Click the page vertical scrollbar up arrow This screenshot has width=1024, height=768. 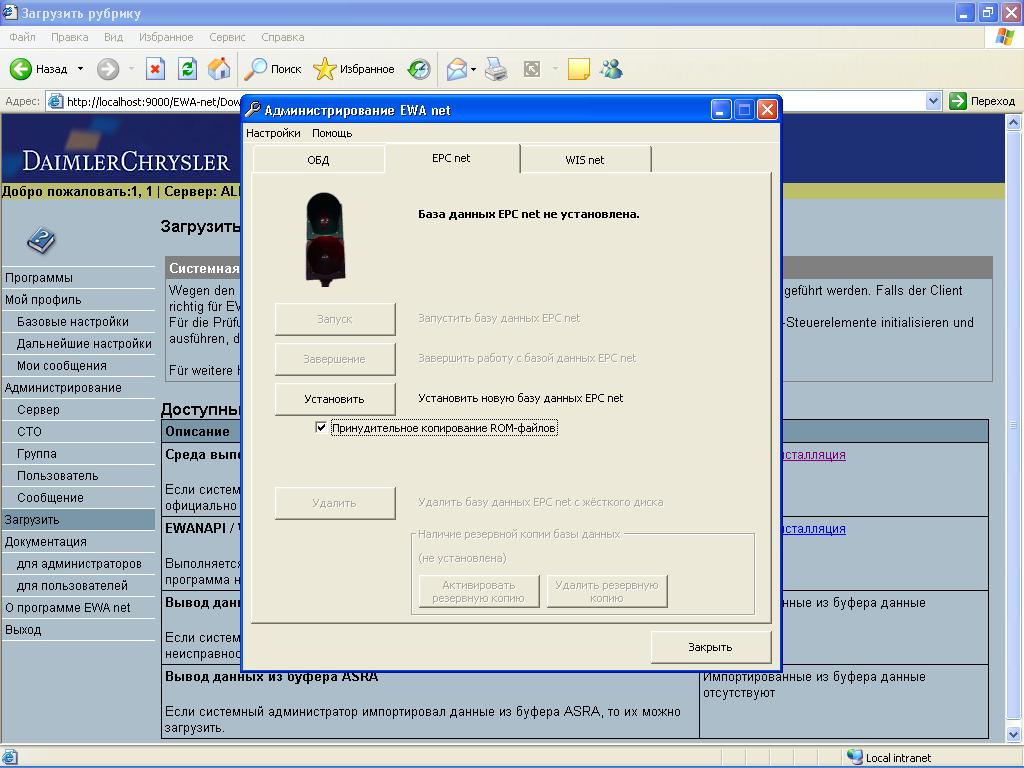point(1014,122)
